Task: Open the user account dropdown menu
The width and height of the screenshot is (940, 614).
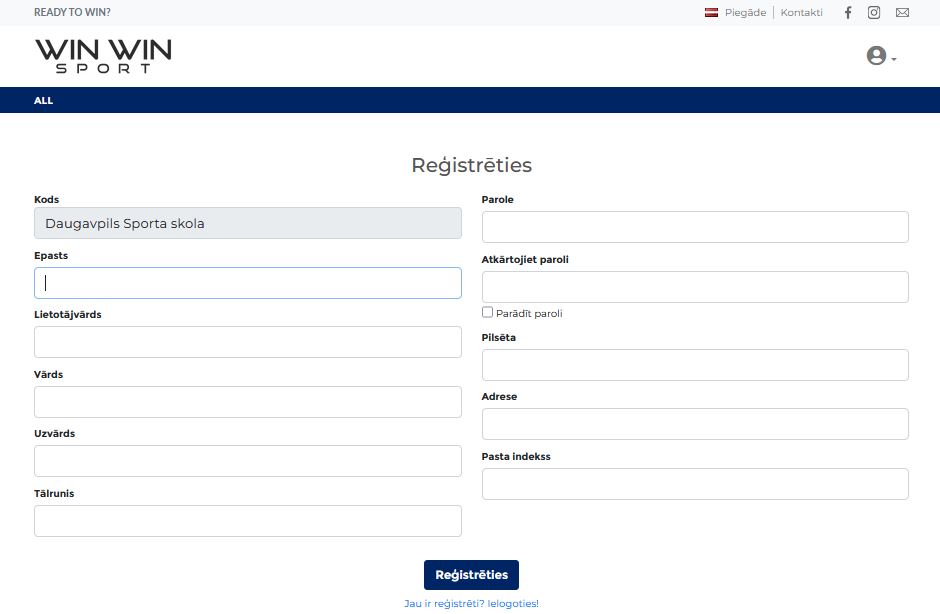Action: click(x=880, y=57)
